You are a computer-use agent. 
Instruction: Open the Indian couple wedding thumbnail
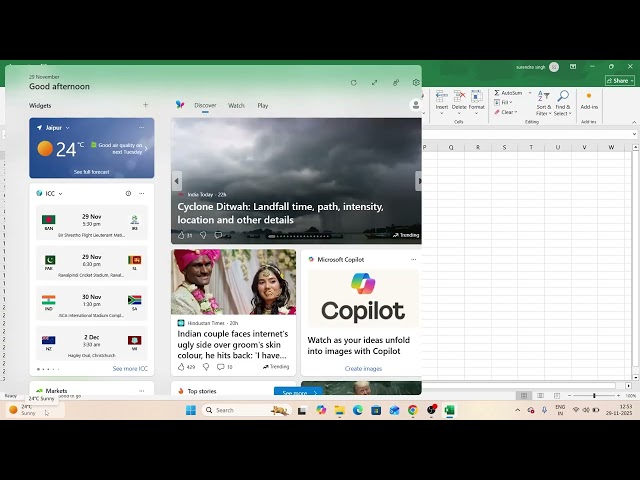233,282
